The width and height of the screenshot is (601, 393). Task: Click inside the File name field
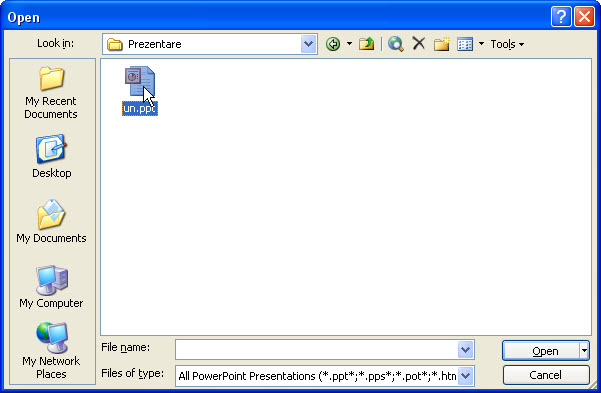click(x=317, y=350)
